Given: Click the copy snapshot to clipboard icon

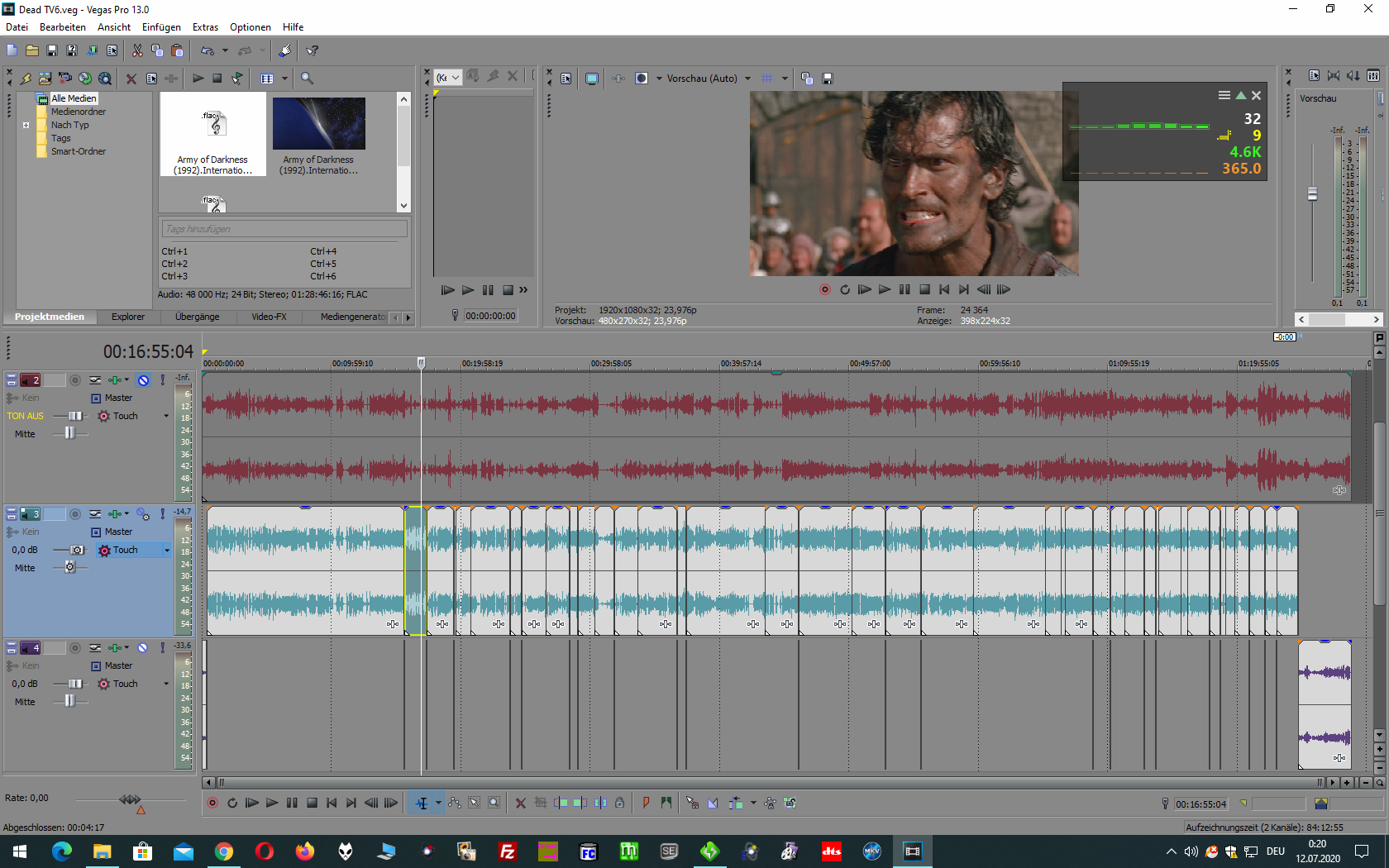Looking at the screenshot, I should pyautogui.click(x=807, y=79).
